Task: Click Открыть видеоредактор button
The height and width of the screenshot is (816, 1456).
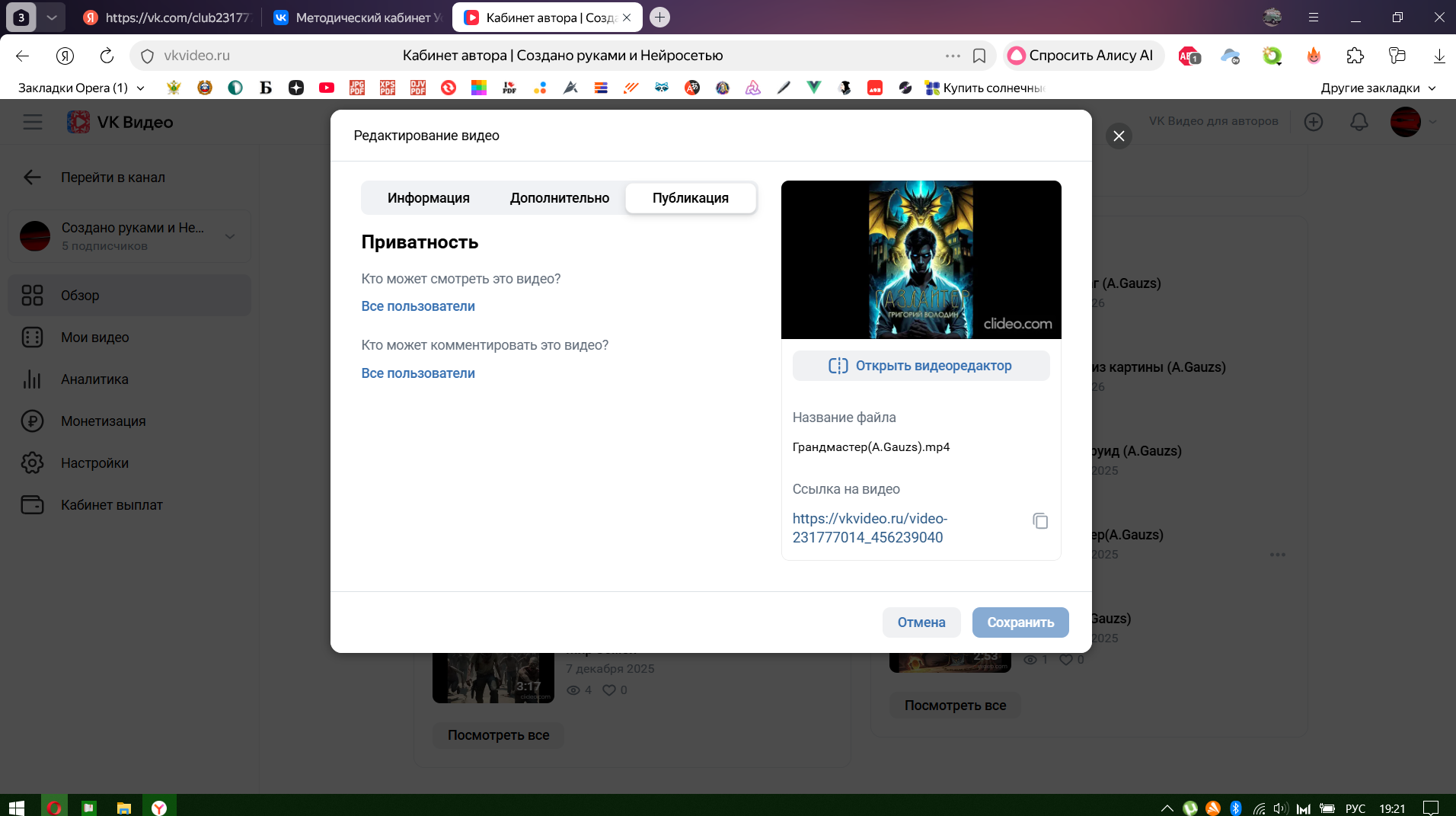Action: [921, 366]
